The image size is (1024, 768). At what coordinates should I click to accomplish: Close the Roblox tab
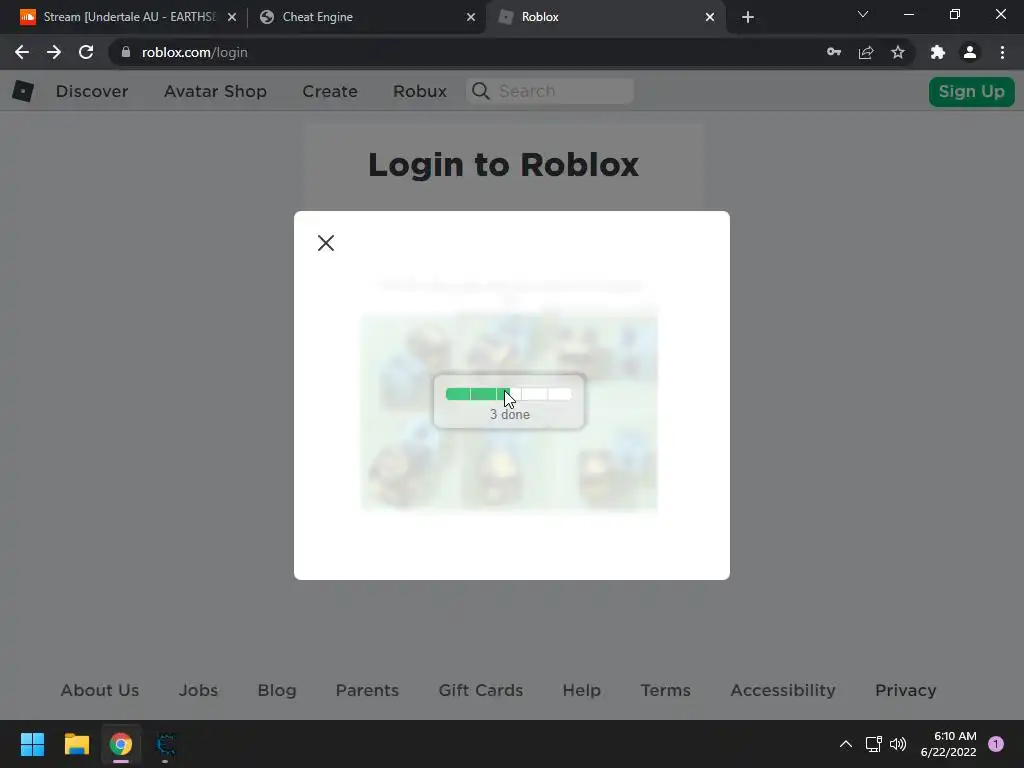point(710,17)
